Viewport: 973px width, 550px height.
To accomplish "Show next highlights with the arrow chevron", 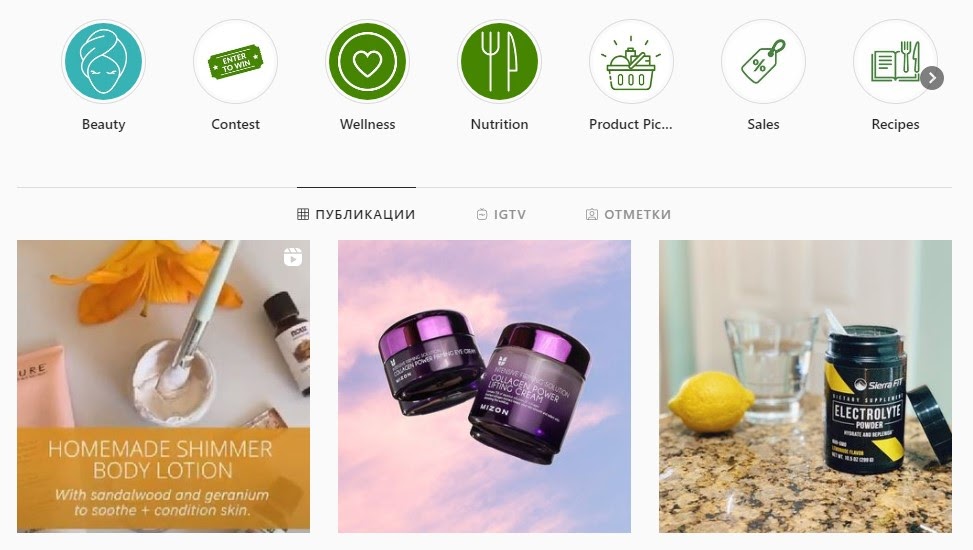I will click(x=932, y=78).
